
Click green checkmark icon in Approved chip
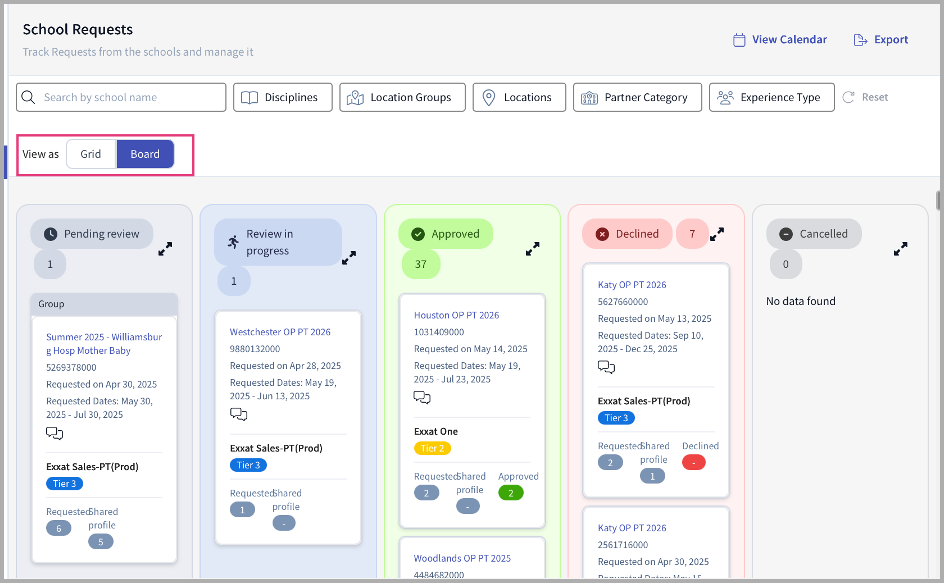[418, 234]
